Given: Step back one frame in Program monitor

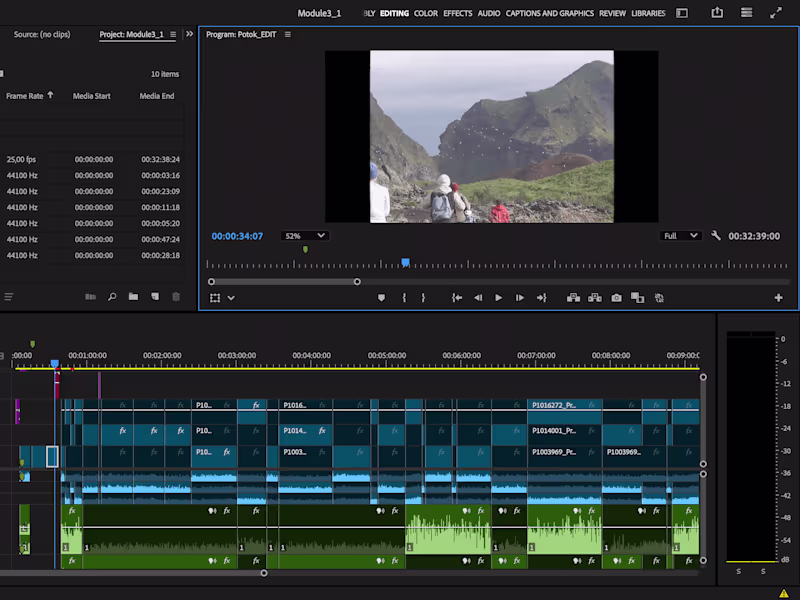Looking at the screenshot, I should (478, 298).
